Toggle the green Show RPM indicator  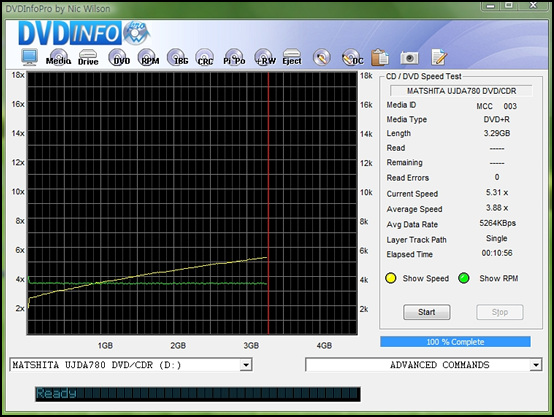pos(464,278)
